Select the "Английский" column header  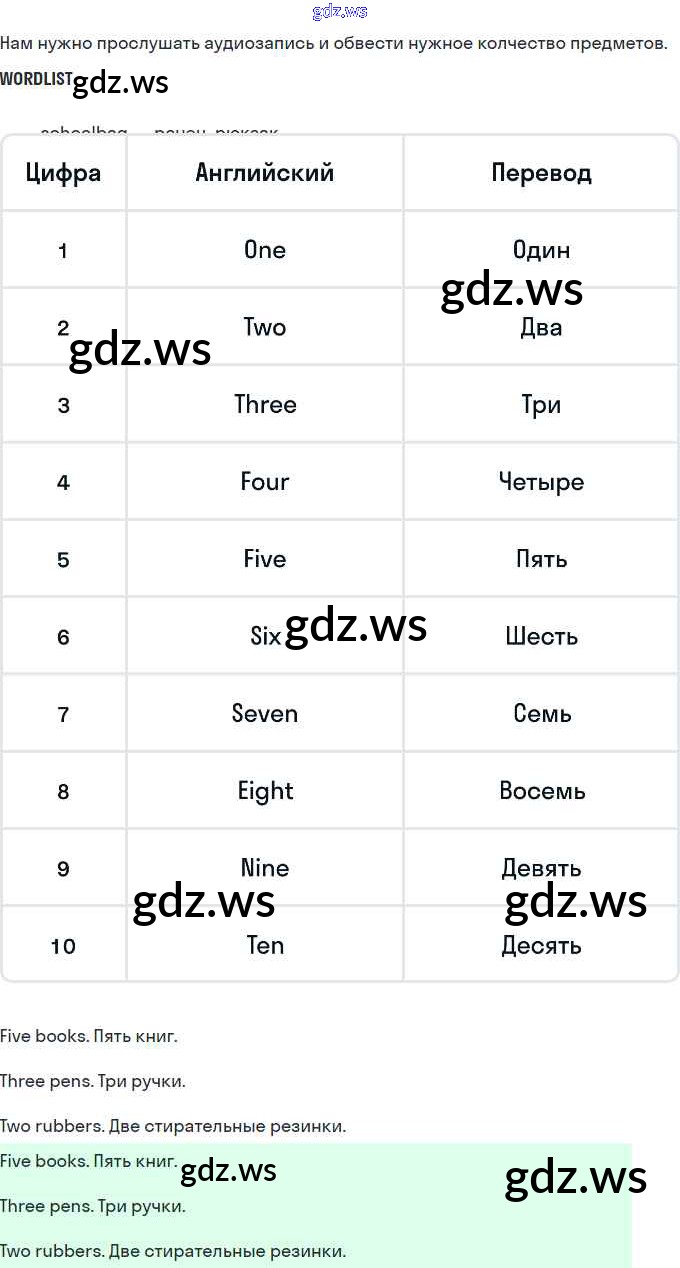[x=265, y=173]
